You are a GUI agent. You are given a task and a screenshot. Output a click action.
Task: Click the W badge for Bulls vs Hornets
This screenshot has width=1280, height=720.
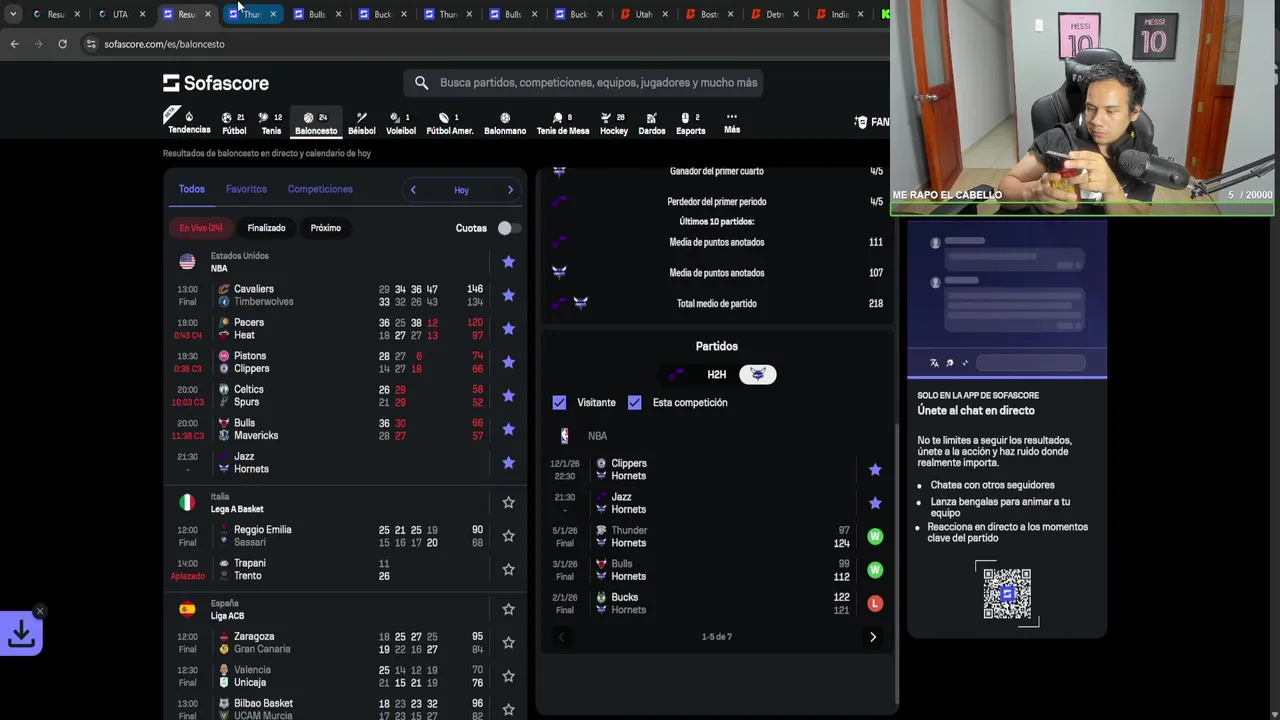click(875, 570)
